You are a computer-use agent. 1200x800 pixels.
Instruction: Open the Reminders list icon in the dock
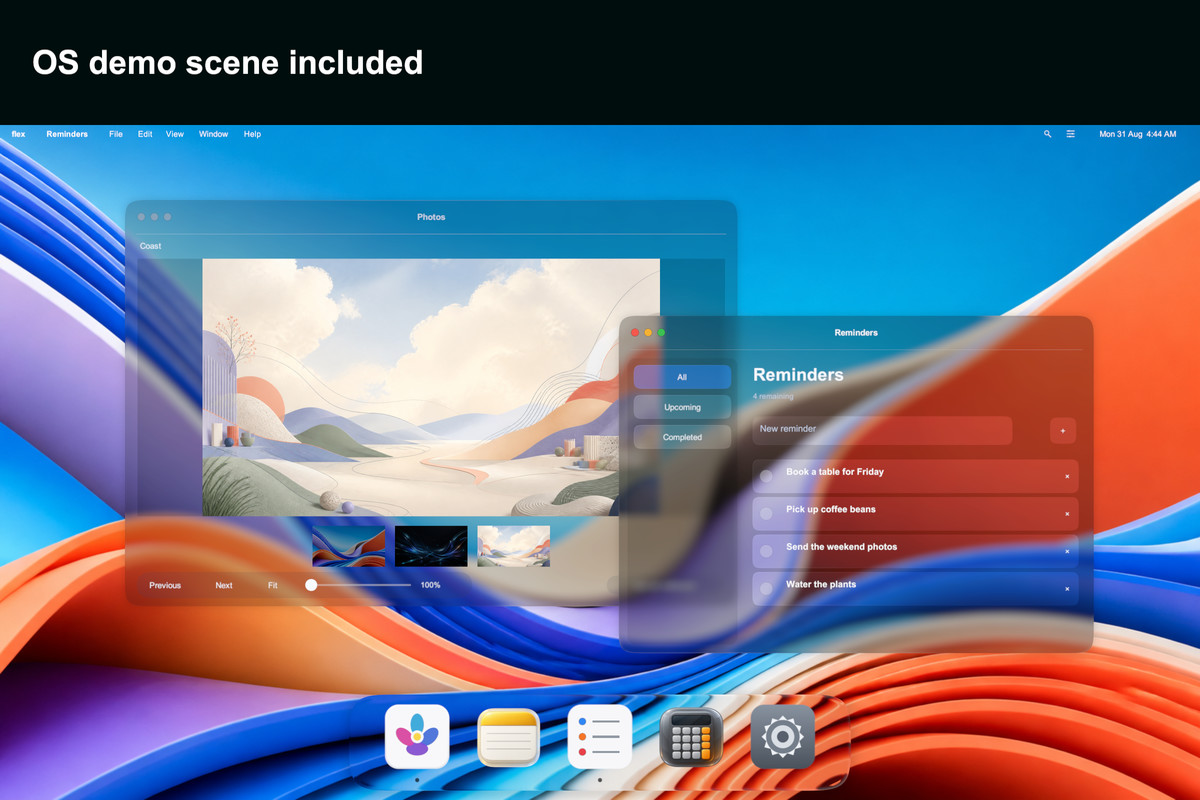click(x=600, y=737)
